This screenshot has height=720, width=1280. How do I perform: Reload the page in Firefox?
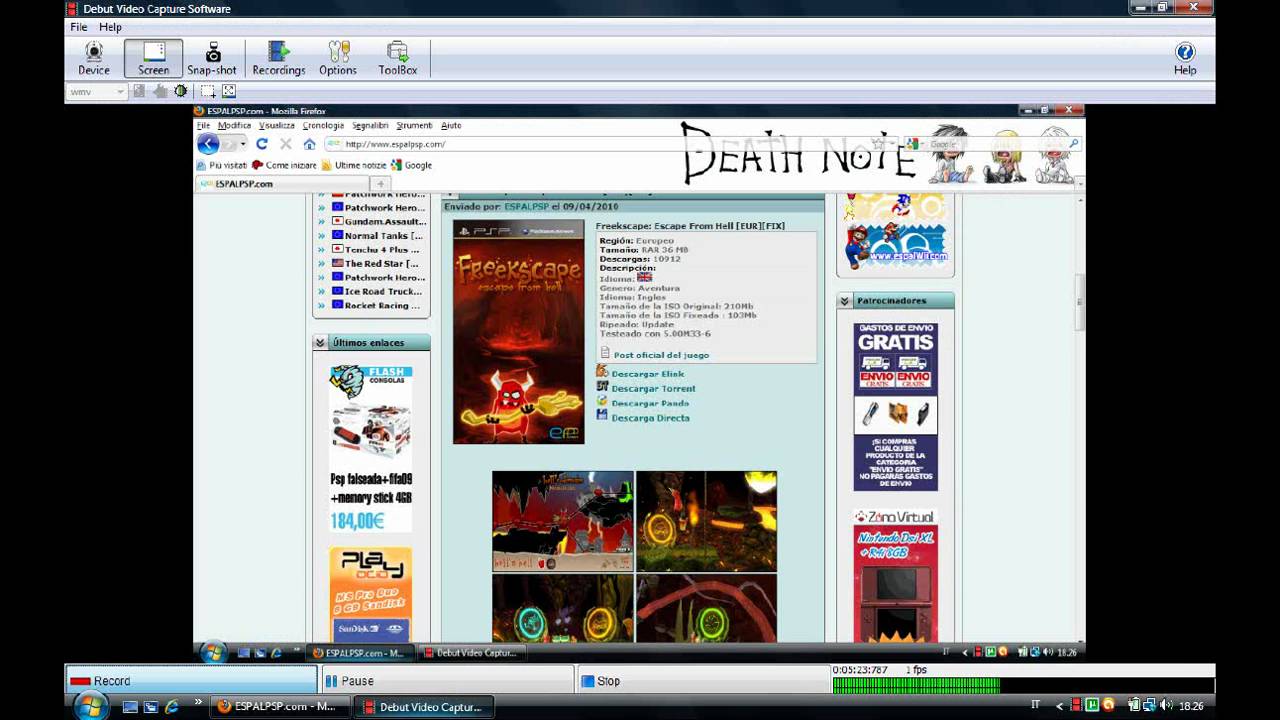pyautogui.click(x=262, y=144)
